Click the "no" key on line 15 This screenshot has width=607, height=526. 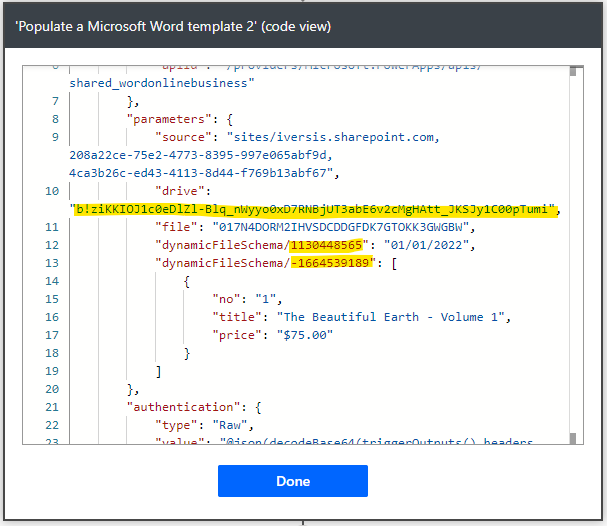click(x=226, y=299)
